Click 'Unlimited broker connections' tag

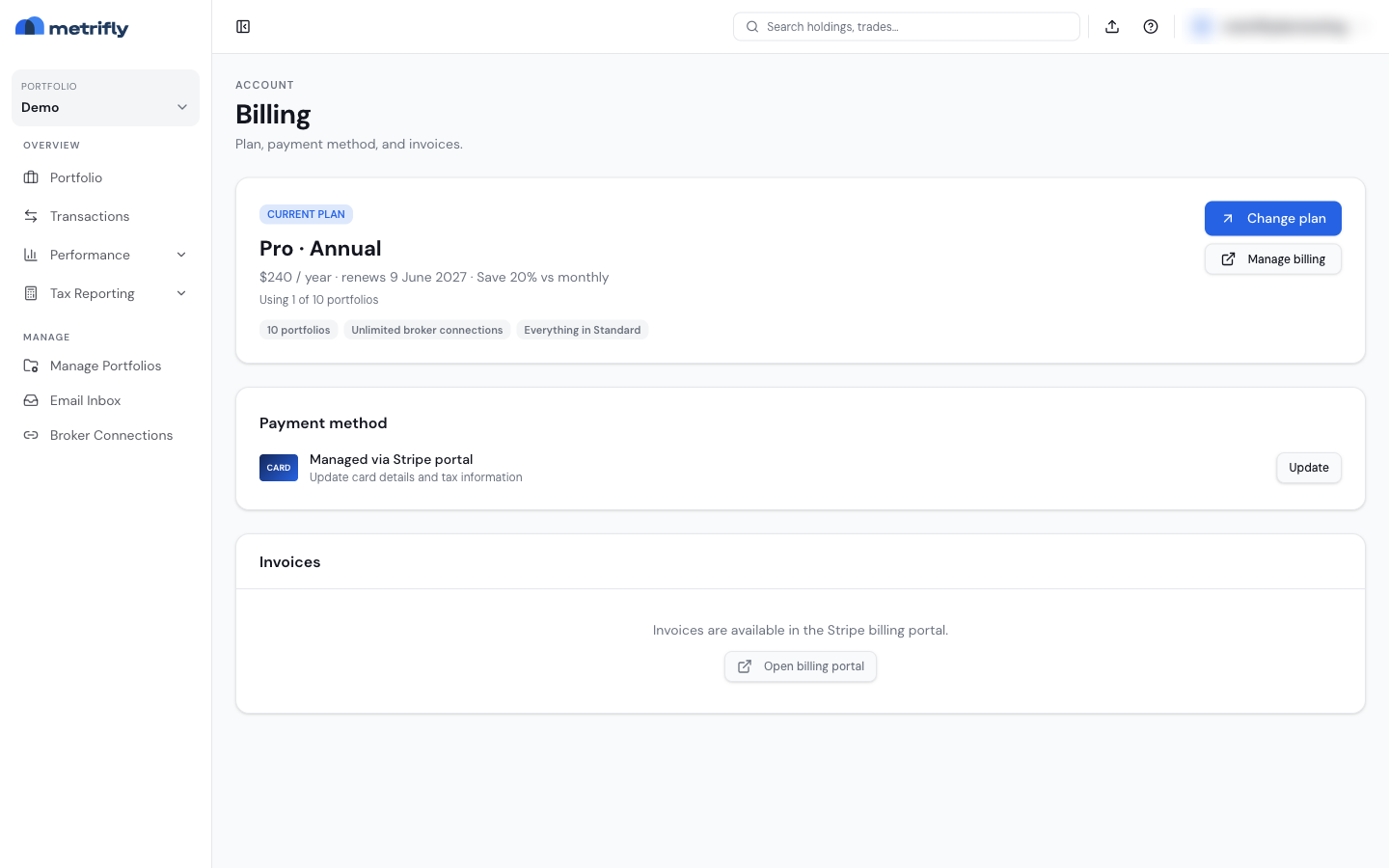pos(427,330)
